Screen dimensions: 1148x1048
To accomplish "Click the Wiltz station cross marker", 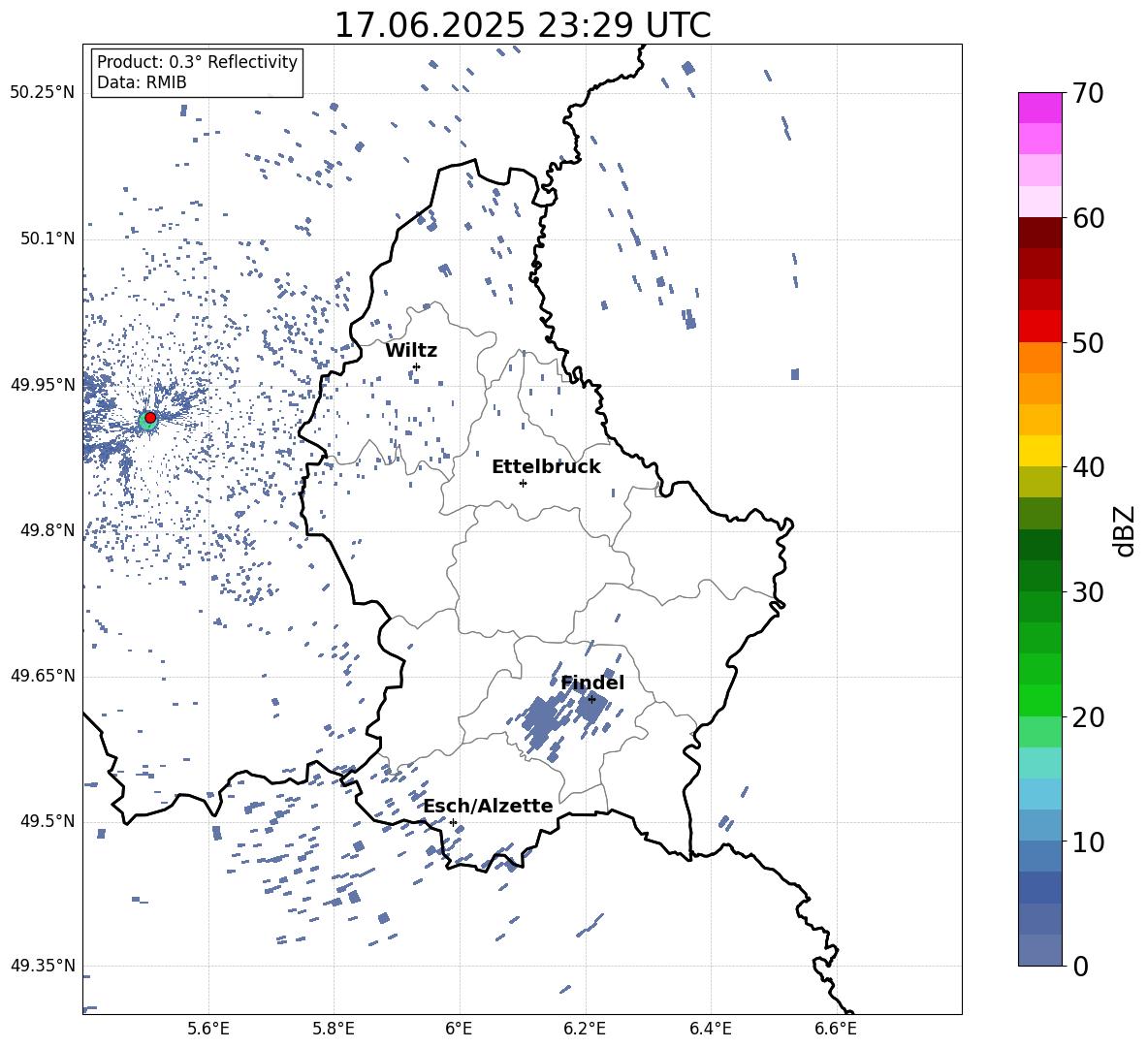I will (417, 366).
